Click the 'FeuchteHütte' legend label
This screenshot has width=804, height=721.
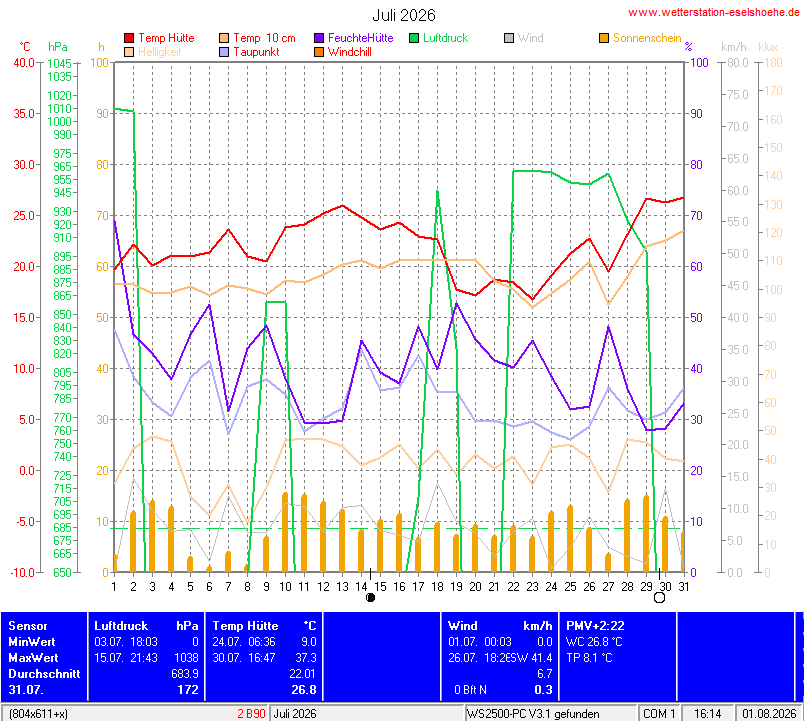point(360,38)
